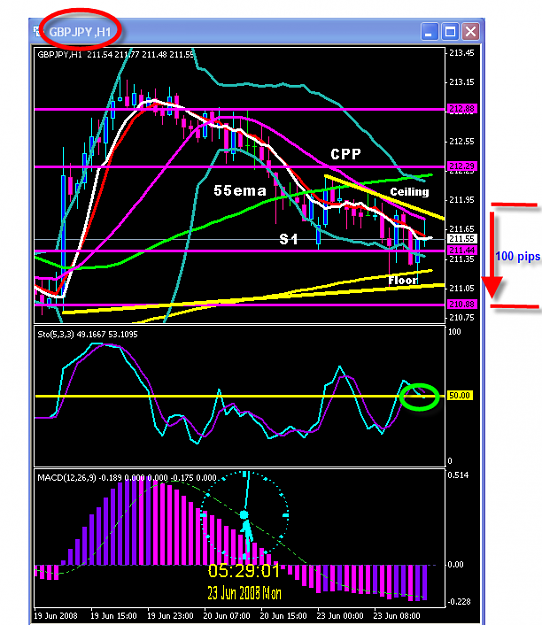This screenshot has height=625, width=542.
Task: Click the 0.514 MACD scale value
Action: [x=458, y=475]
